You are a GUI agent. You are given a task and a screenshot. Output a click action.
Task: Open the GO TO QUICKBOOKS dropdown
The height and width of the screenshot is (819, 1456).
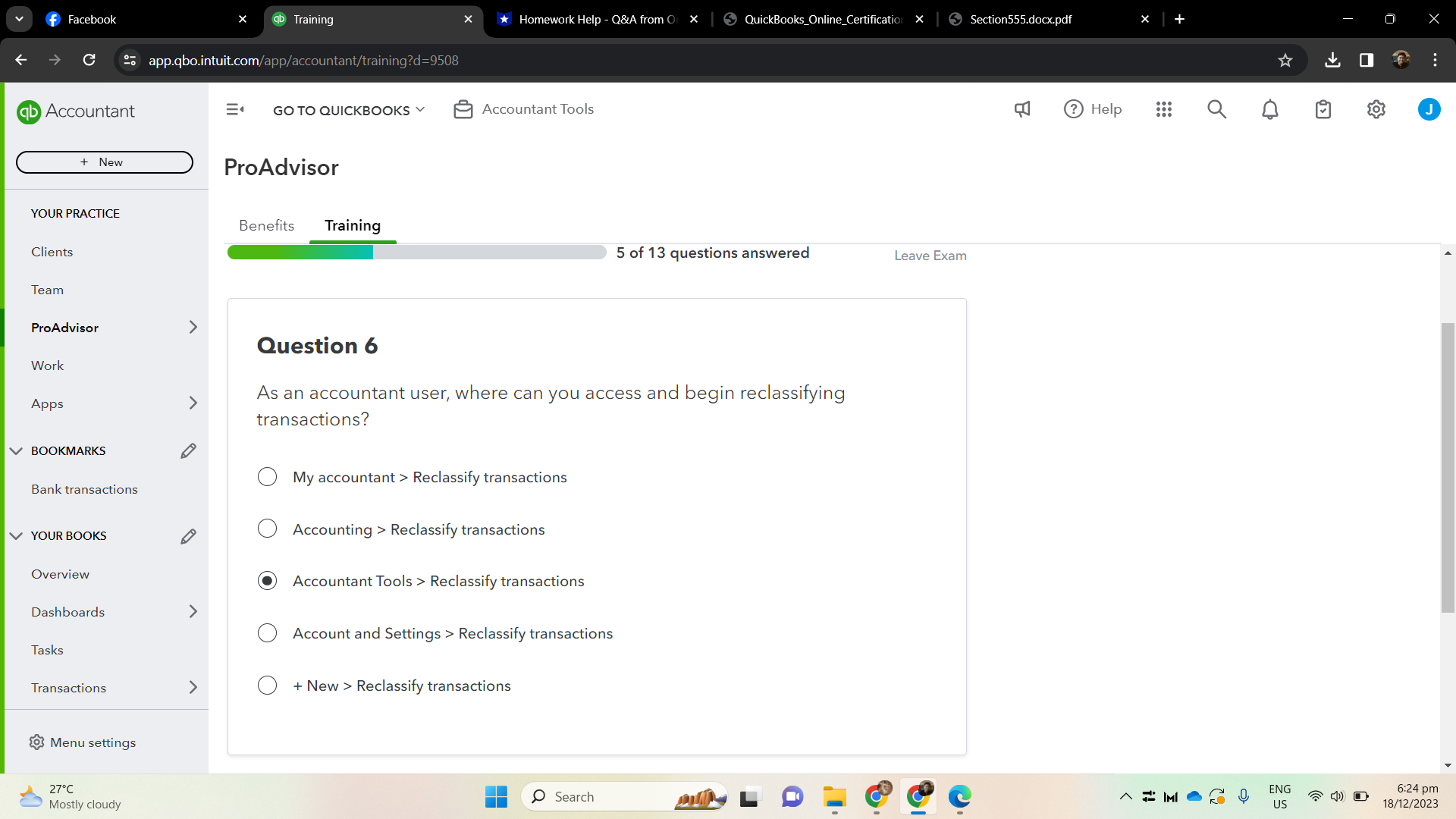click(x=348, y=109)
